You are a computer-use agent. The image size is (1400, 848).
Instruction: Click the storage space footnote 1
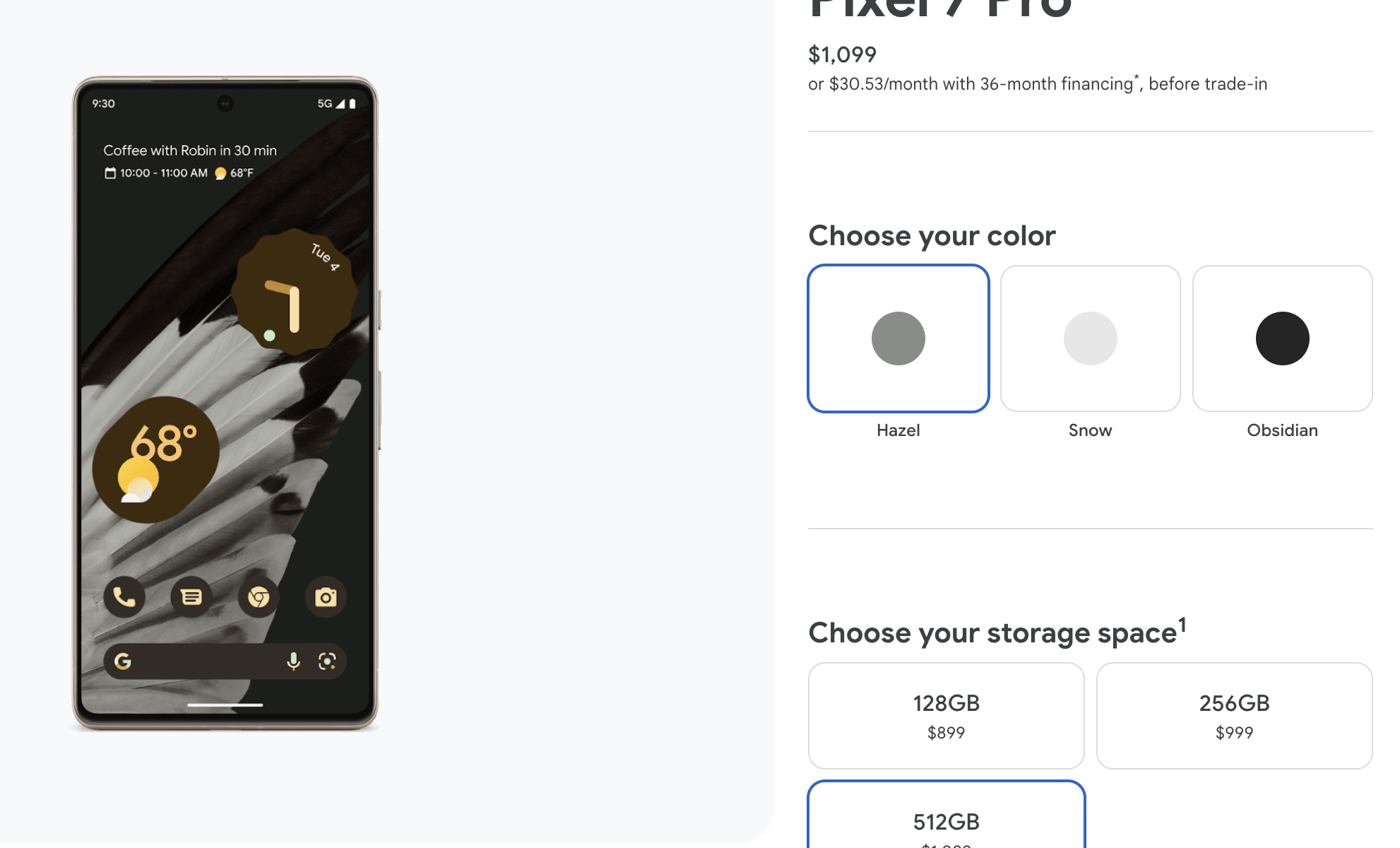[1182, 625]
